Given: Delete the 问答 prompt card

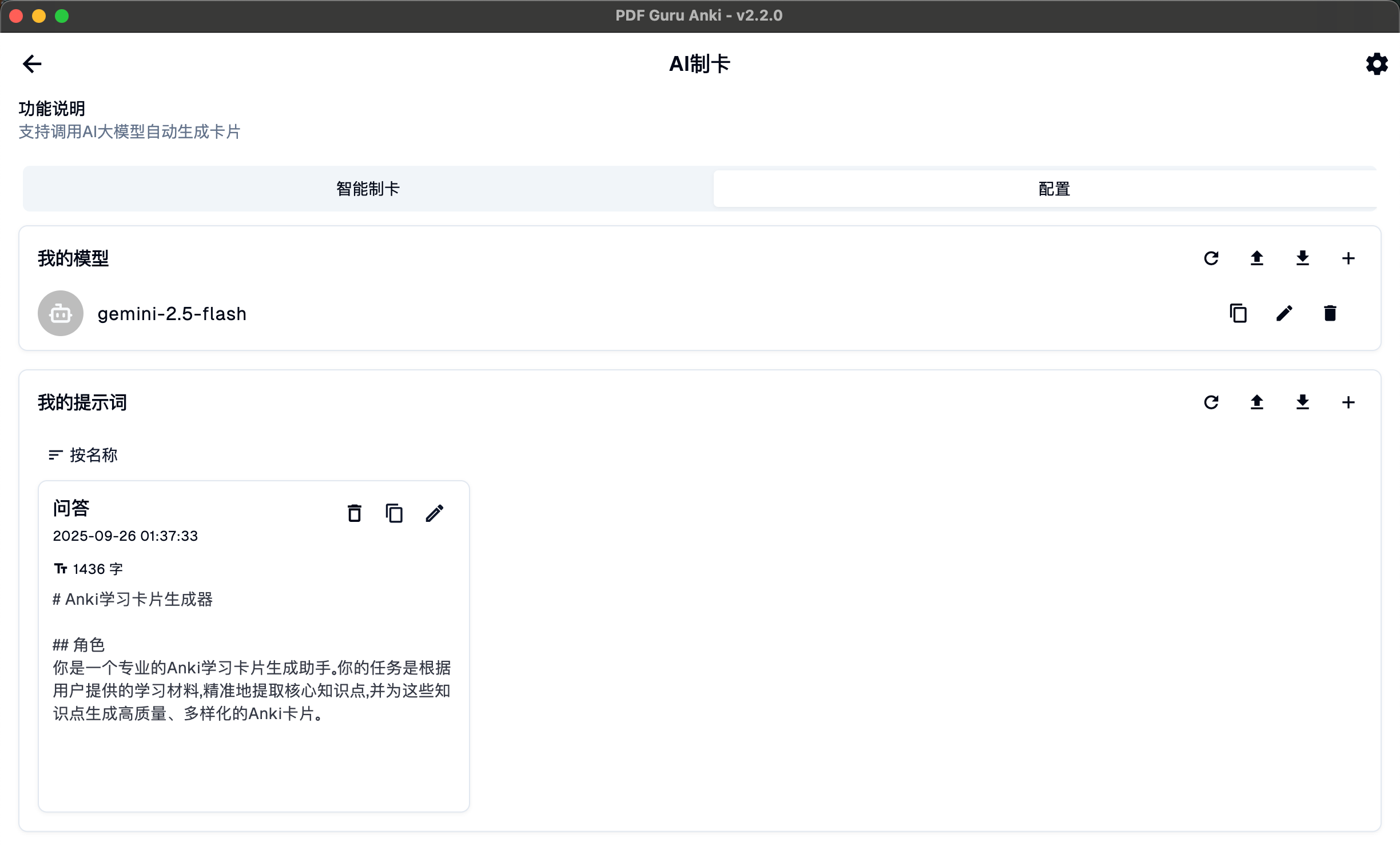Looking at the screenshot, I should tap(355, 513).
